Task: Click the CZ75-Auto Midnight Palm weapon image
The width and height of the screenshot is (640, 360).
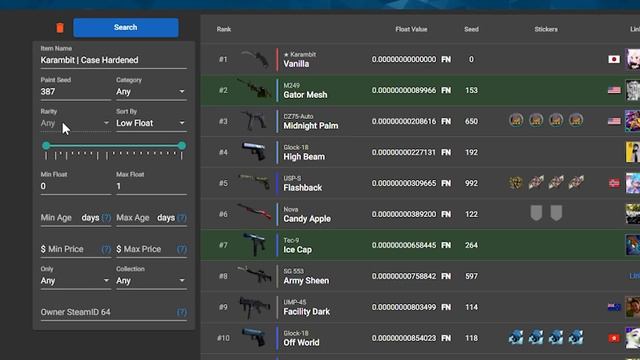Action: coord(255,121)
